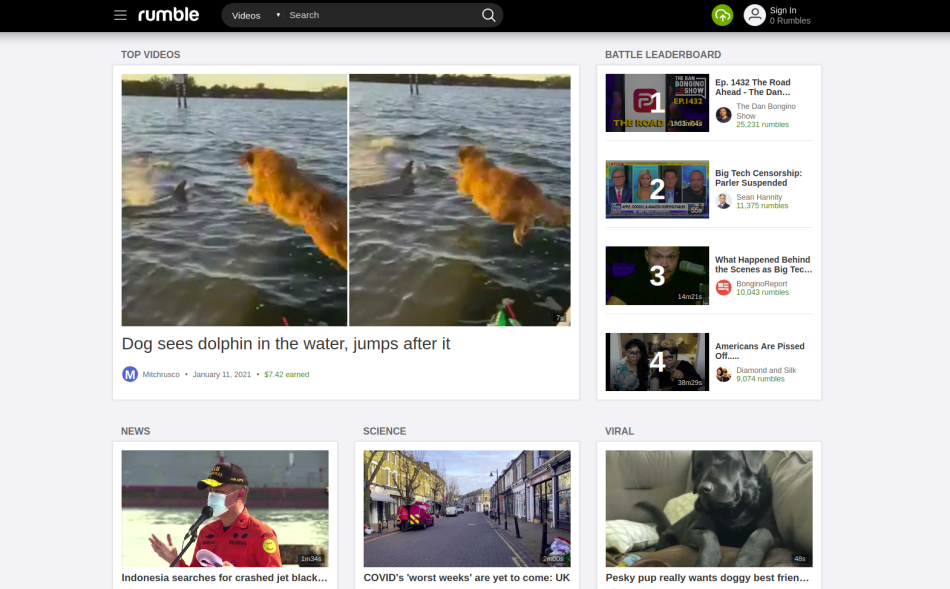Open the dog sees dolphin video title

pyautogui.click(x=286, y=343)
